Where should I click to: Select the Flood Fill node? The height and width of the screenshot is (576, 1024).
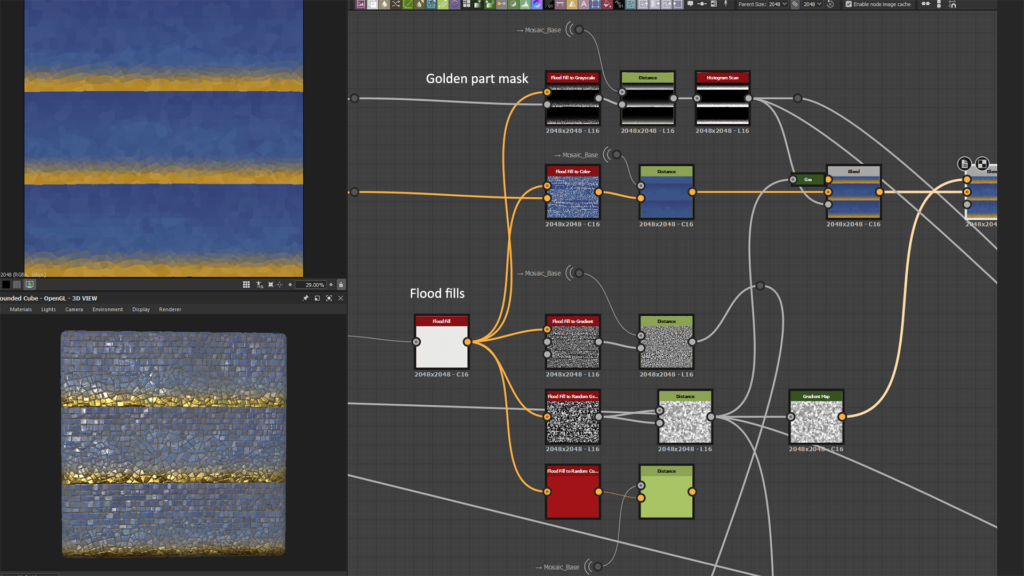pyautogui.click(x=441, y=347)
